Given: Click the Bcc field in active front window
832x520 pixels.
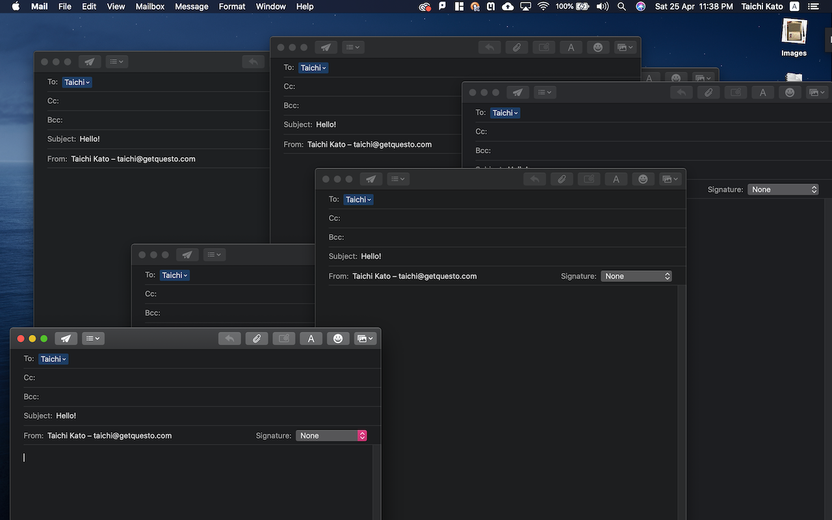Looking at the screenshot, I should pos(202,397).
